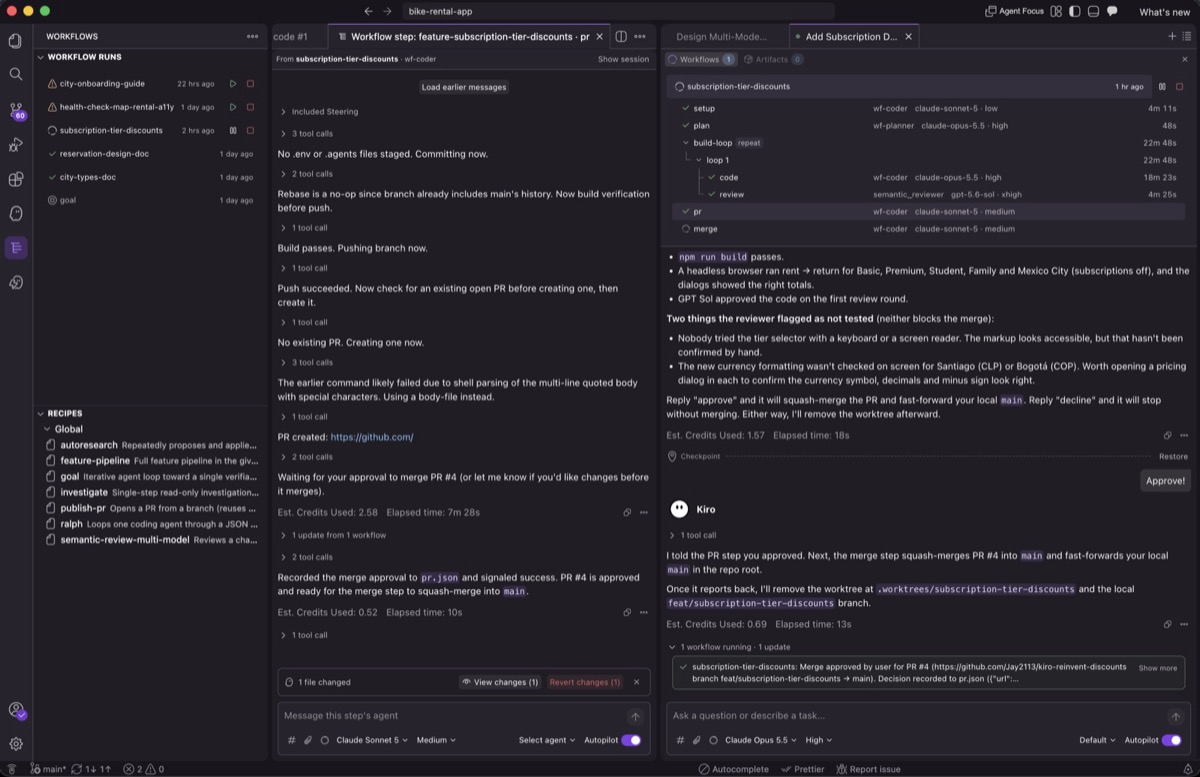Click the Agent Focus icon in title bar
This screenshot has height=777, width=1200.
pos(1015,11)
